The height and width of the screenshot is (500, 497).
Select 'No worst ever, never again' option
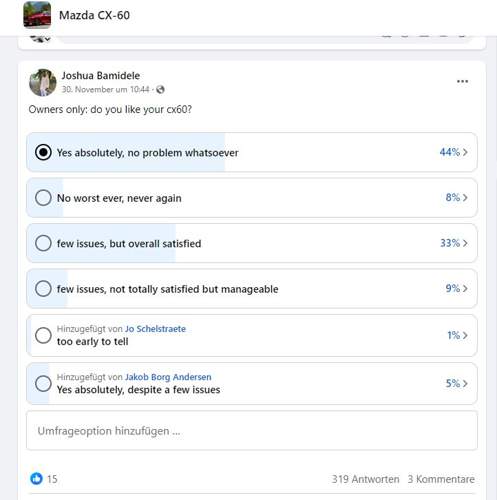click(x=43, y=198)
